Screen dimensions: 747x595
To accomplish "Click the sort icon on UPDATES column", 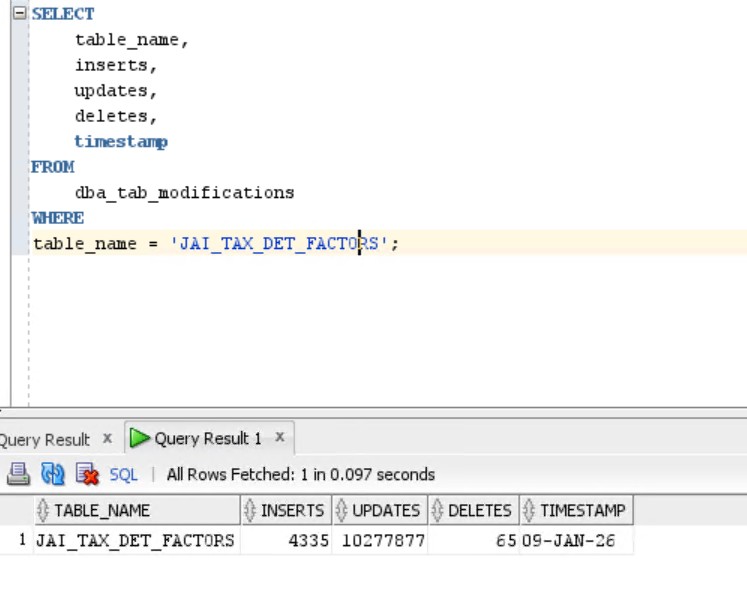I will coord(341,511).
